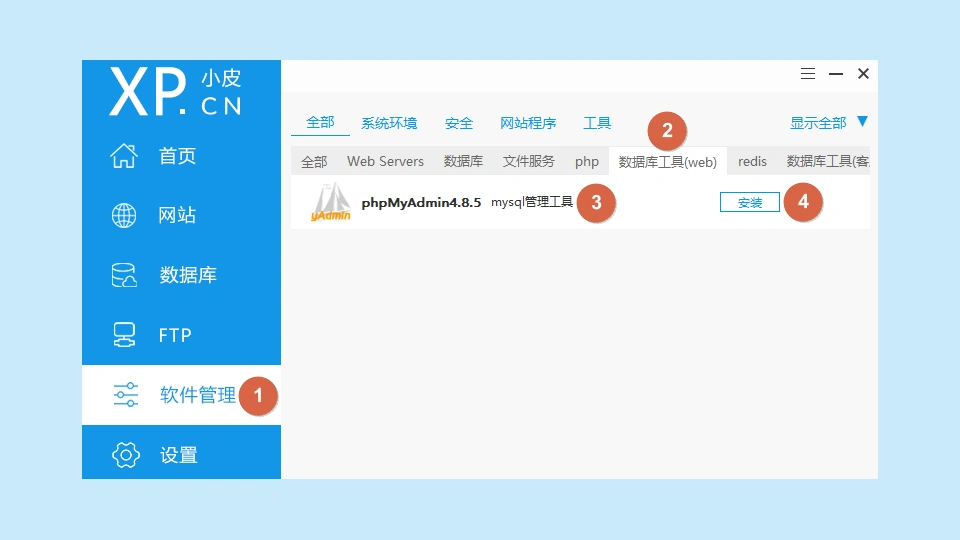Install phpMyAdmin with the 安装 button
Image resolution: width=960 pixels, height=540 pixels.
click(749, 202)
